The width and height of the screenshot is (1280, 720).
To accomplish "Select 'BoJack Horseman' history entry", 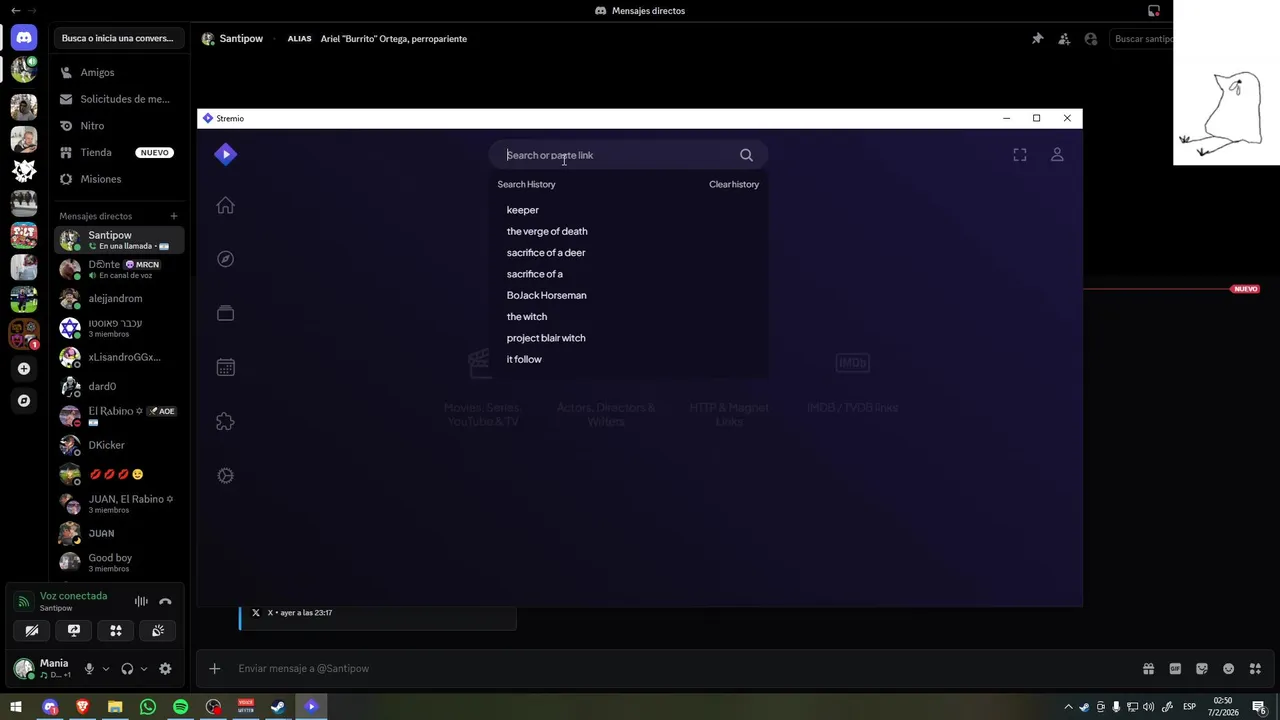I will click(x=547, y=295).
